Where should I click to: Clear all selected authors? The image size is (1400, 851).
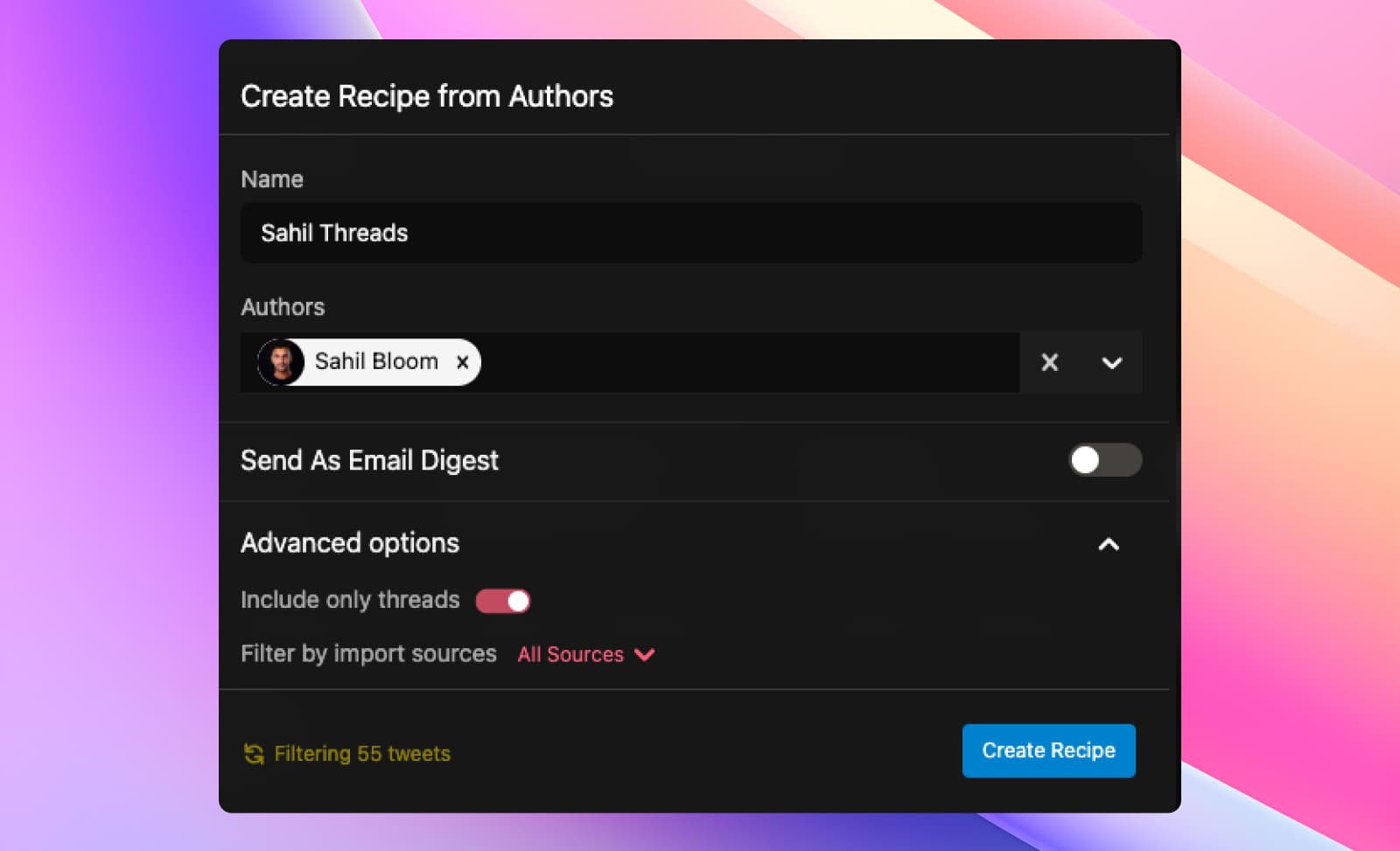pos(1049,362)
